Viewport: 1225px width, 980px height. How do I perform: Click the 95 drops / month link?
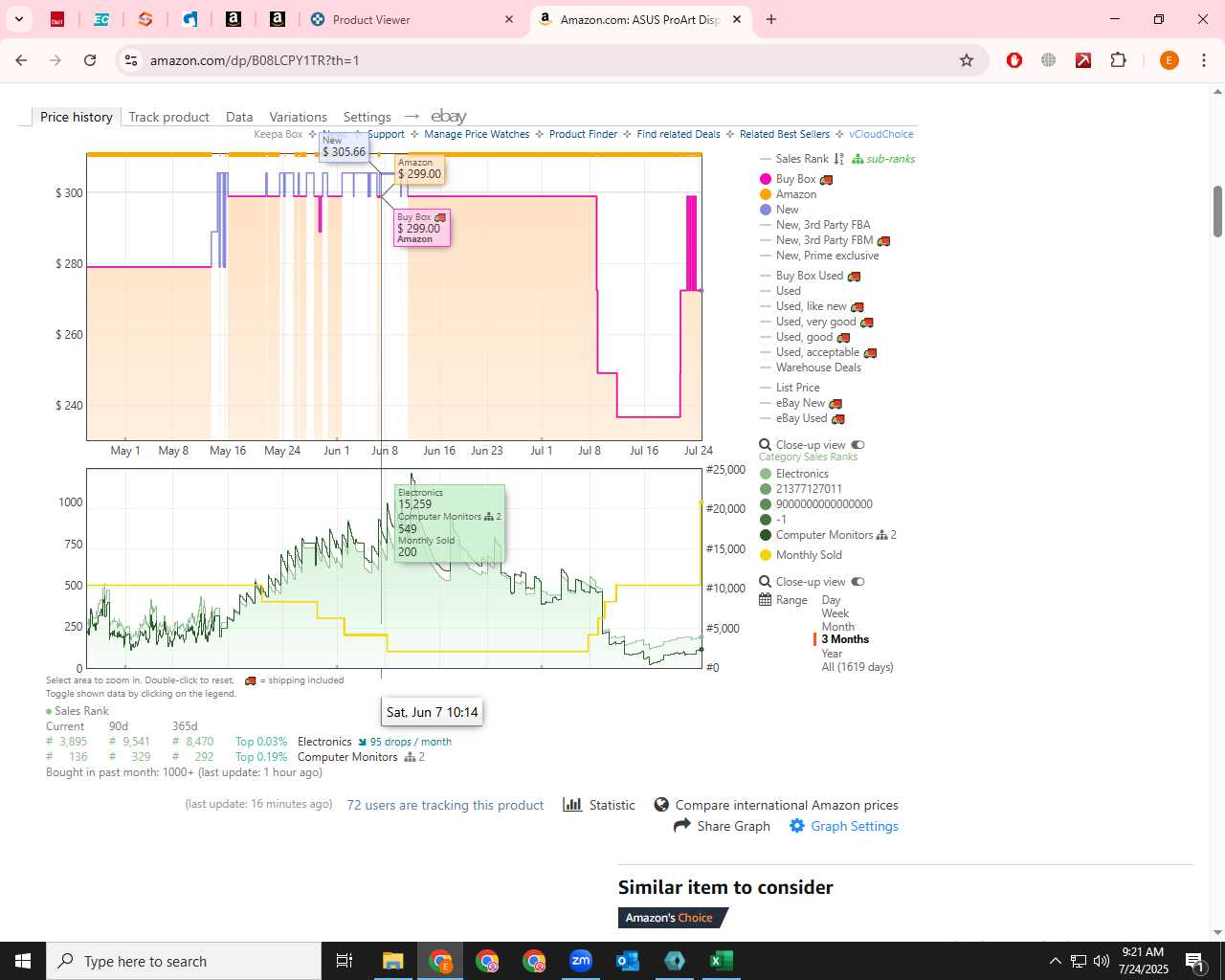405,742
